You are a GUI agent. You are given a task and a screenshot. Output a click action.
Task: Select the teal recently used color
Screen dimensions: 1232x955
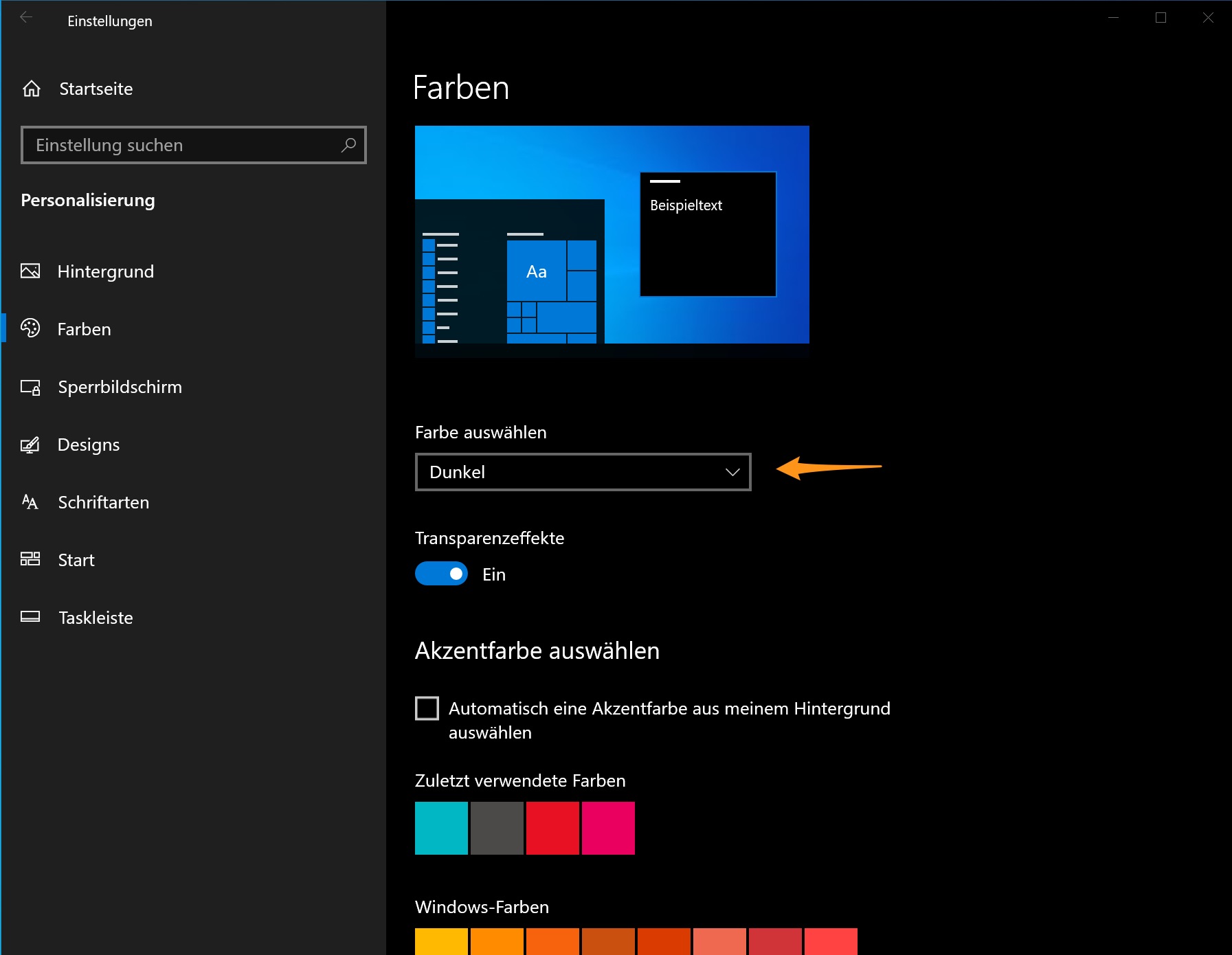point(441,828)
